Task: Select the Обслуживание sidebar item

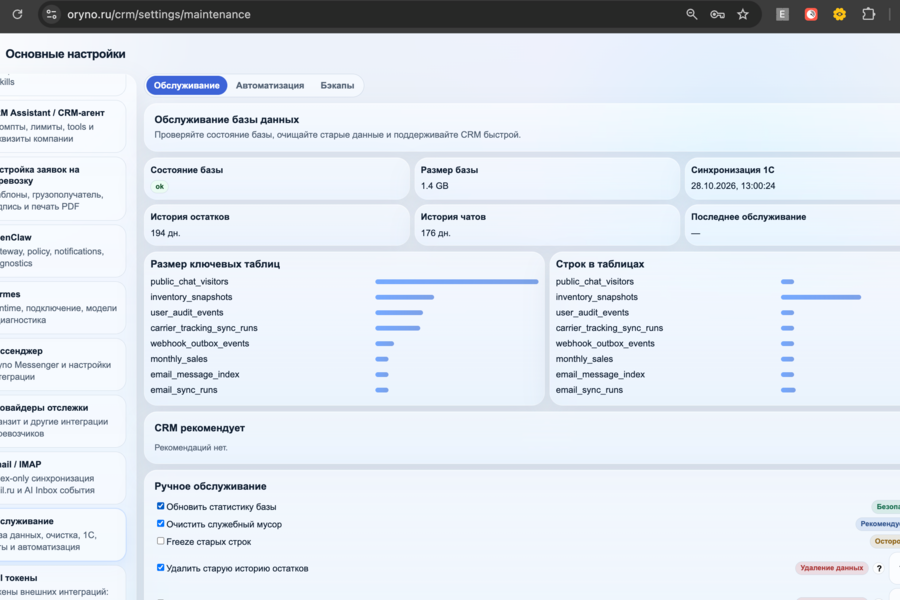Action: [x=62, y=535]
